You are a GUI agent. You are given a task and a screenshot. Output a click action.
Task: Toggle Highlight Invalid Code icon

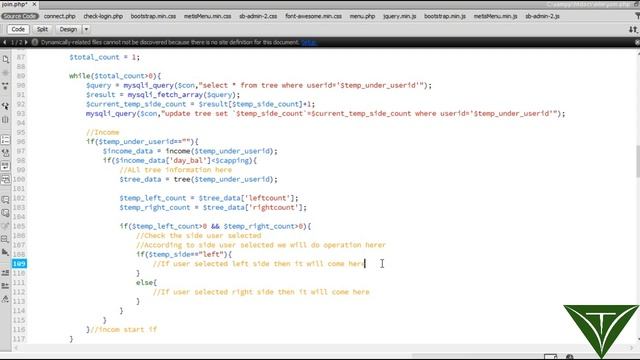5,153
